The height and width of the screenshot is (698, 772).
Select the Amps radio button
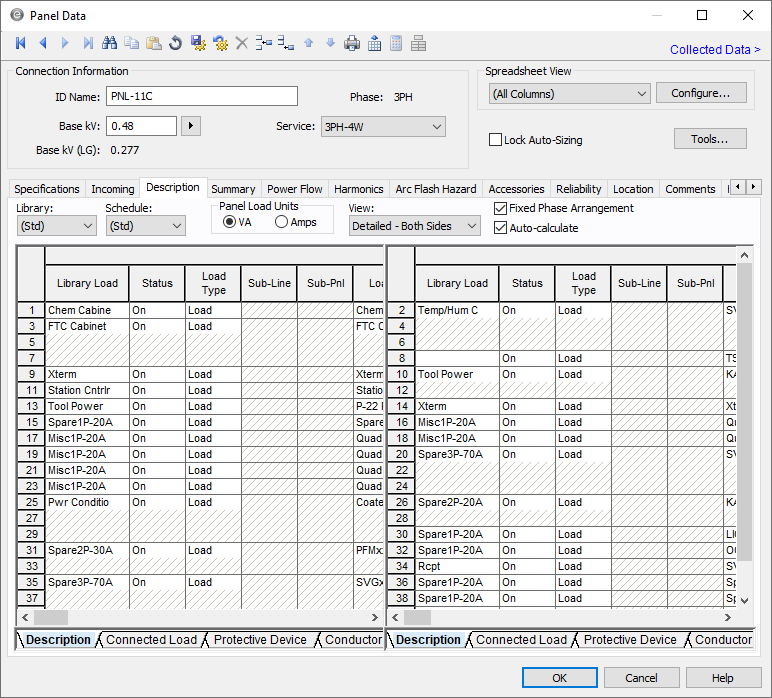tap(281, 222)
